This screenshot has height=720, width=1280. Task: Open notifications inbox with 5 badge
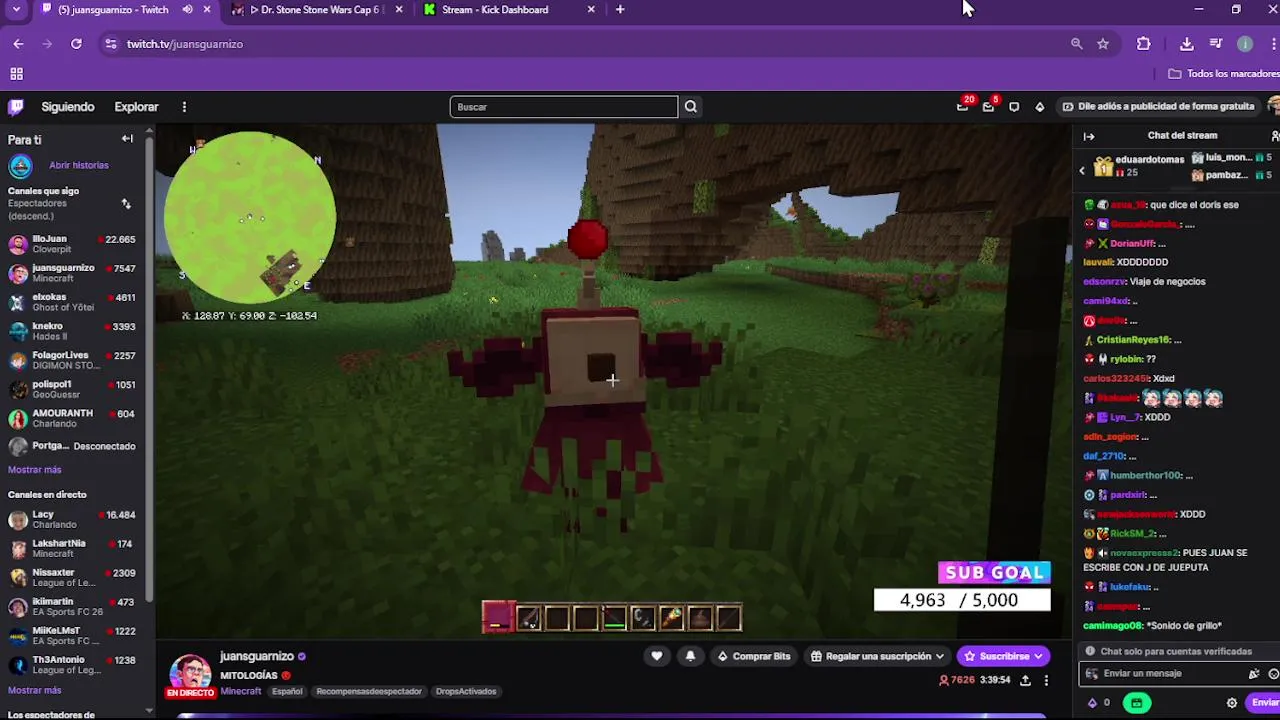pos(988,106)
